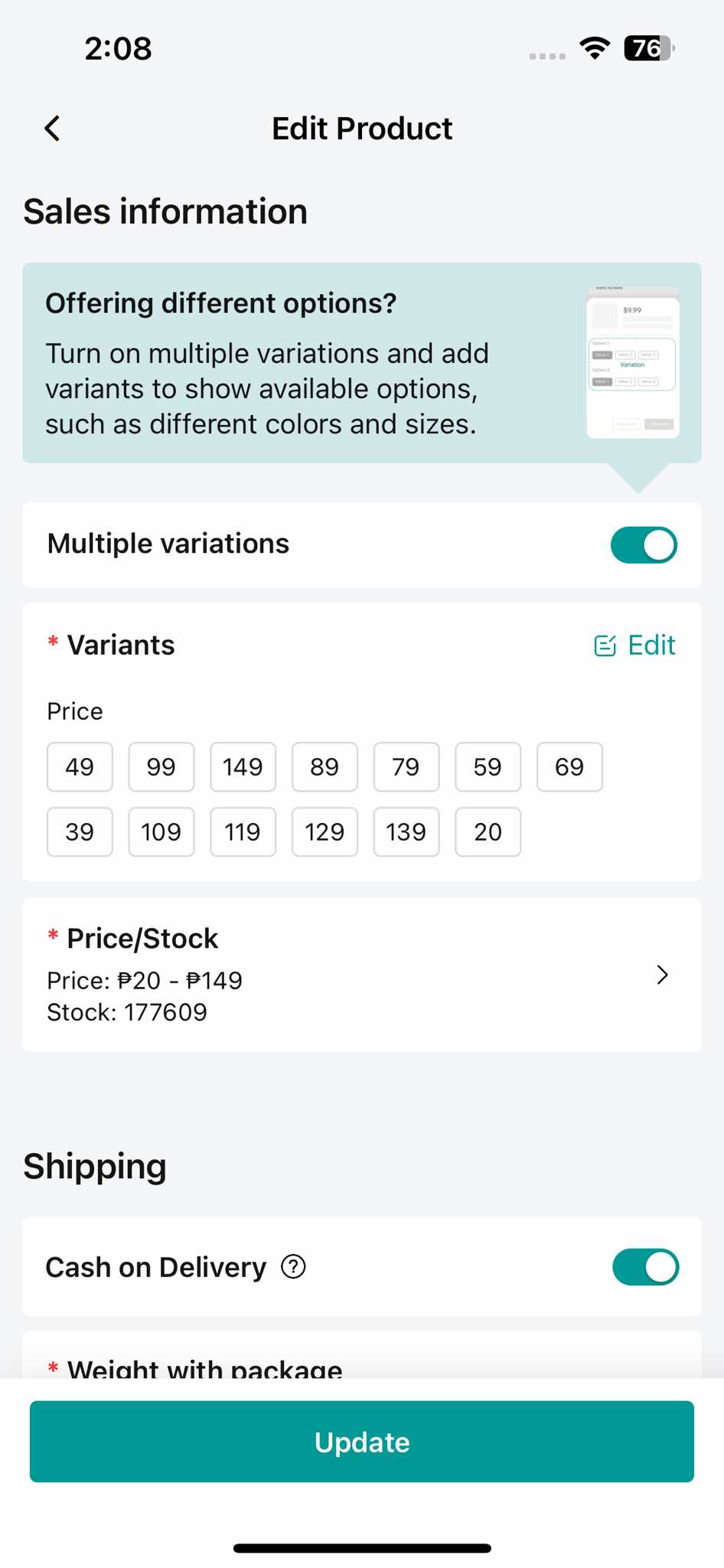
Task: Tap the Wi-Fi status icon
Action: (595, 48)
